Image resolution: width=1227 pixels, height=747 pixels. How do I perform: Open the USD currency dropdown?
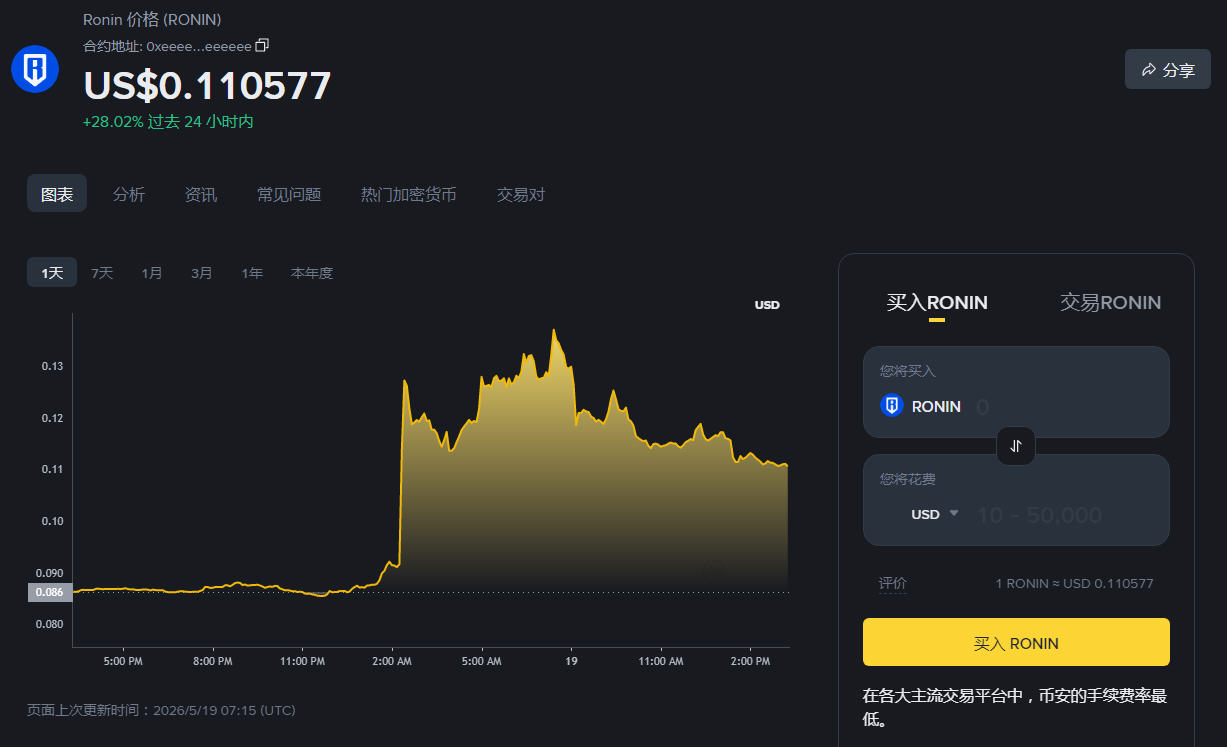point(935,514)
